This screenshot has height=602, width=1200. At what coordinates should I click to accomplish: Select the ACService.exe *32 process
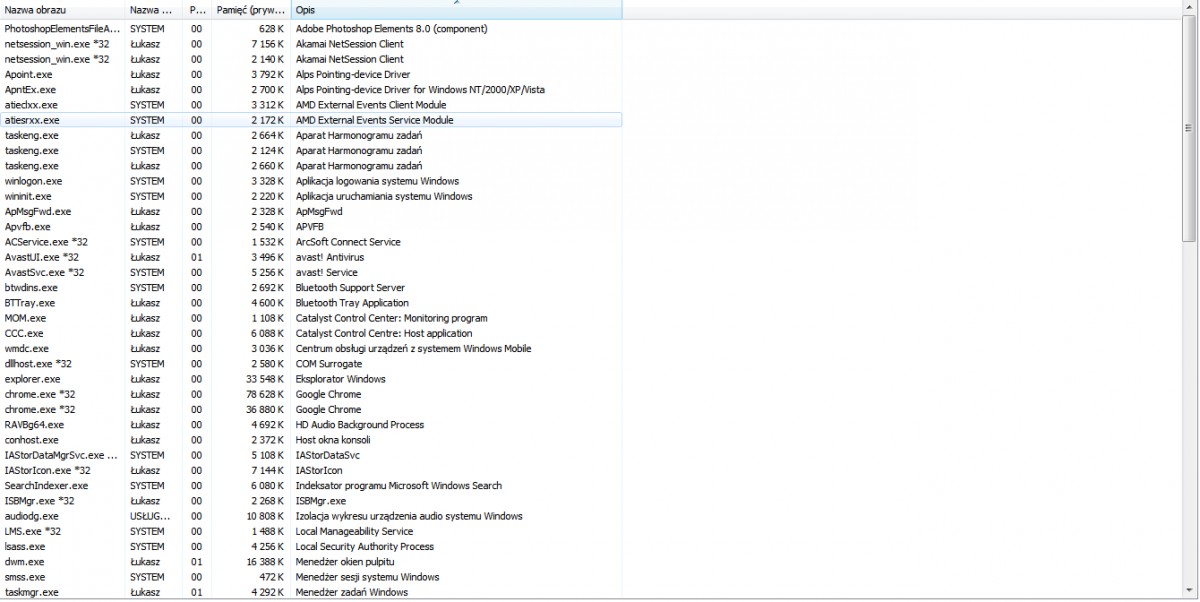[x=311, y=242]
